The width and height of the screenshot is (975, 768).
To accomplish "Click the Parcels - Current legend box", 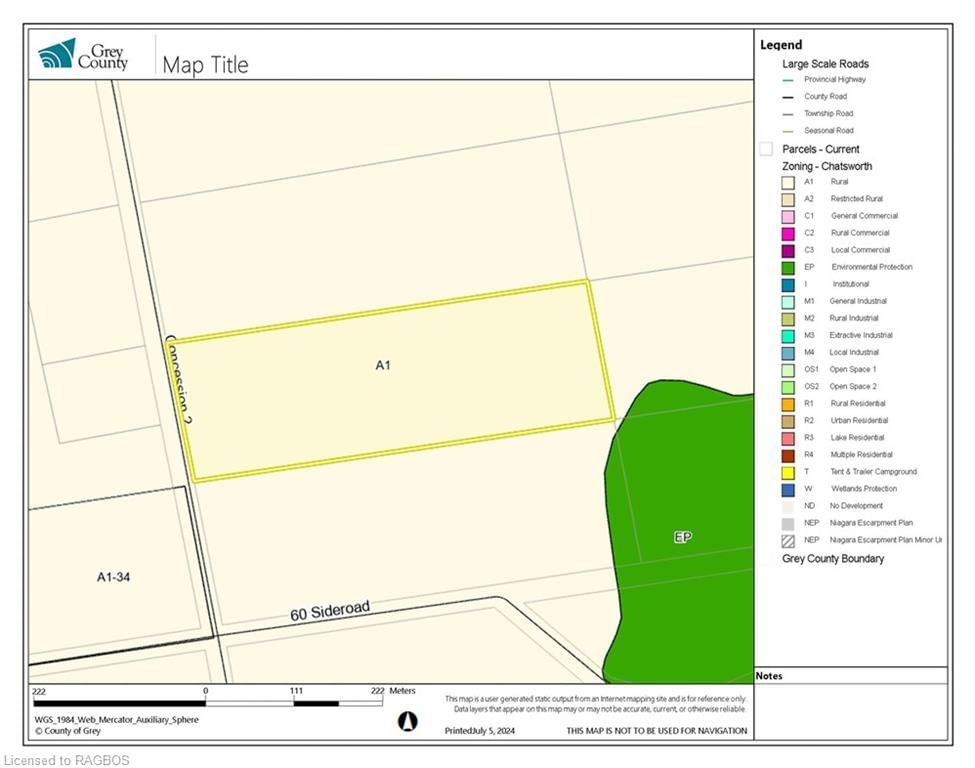I will coord(766,149).
